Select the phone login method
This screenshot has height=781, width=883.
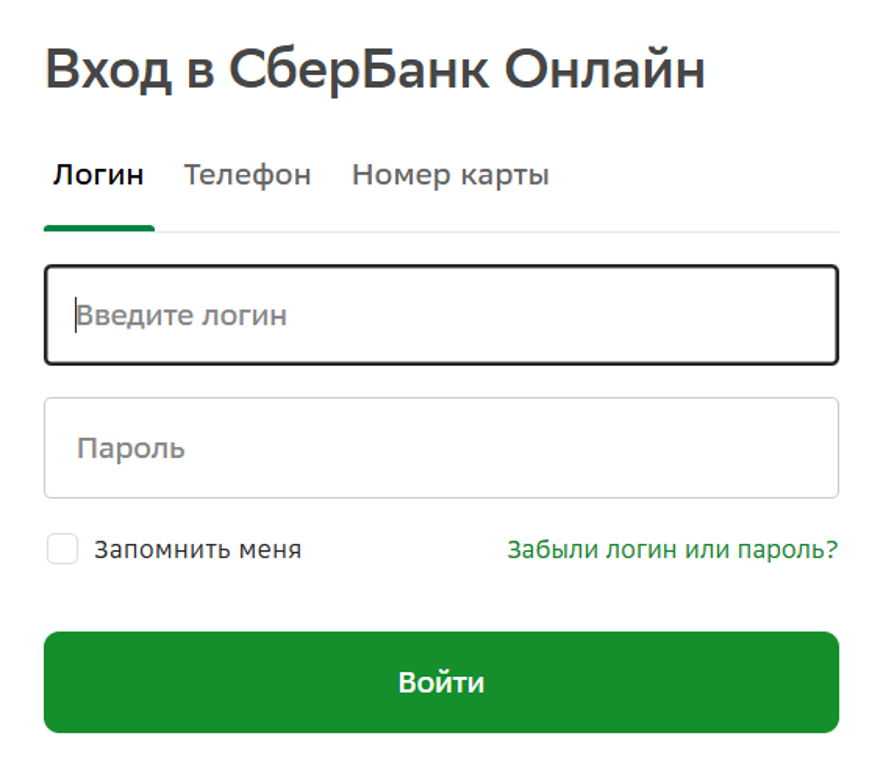pyautogui.click(x=246, y=174)
